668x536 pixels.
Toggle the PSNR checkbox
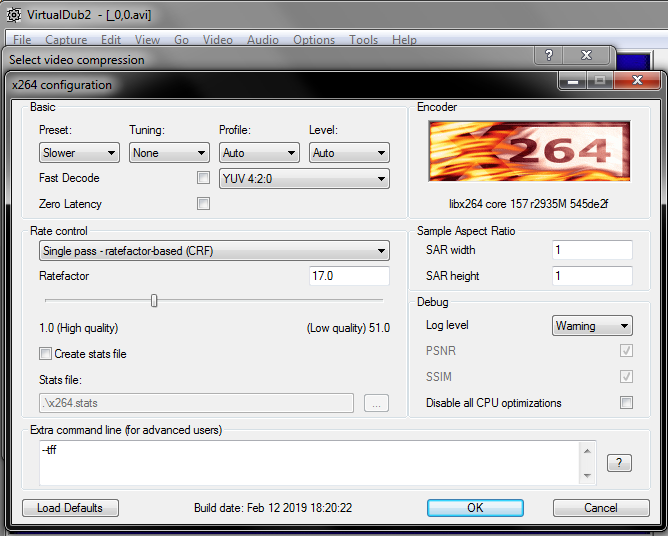(626, 351)
